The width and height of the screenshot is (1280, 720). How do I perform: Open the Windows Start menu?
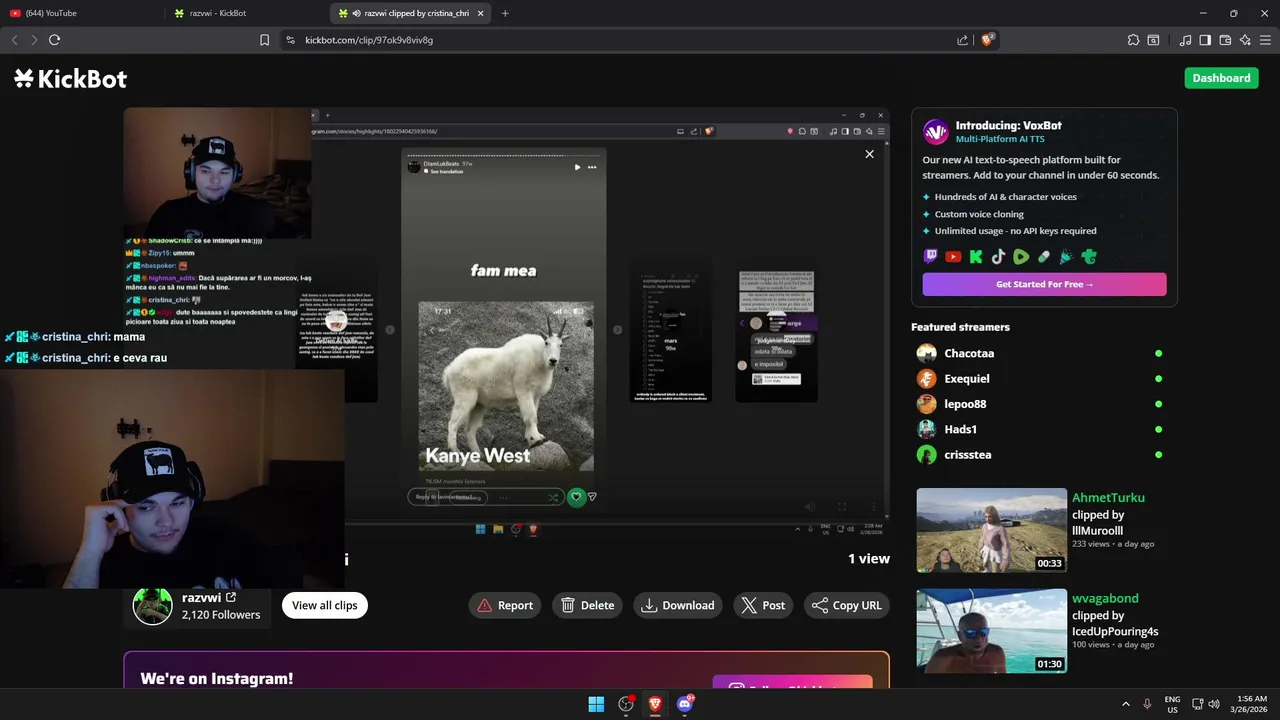click(596, 704)
